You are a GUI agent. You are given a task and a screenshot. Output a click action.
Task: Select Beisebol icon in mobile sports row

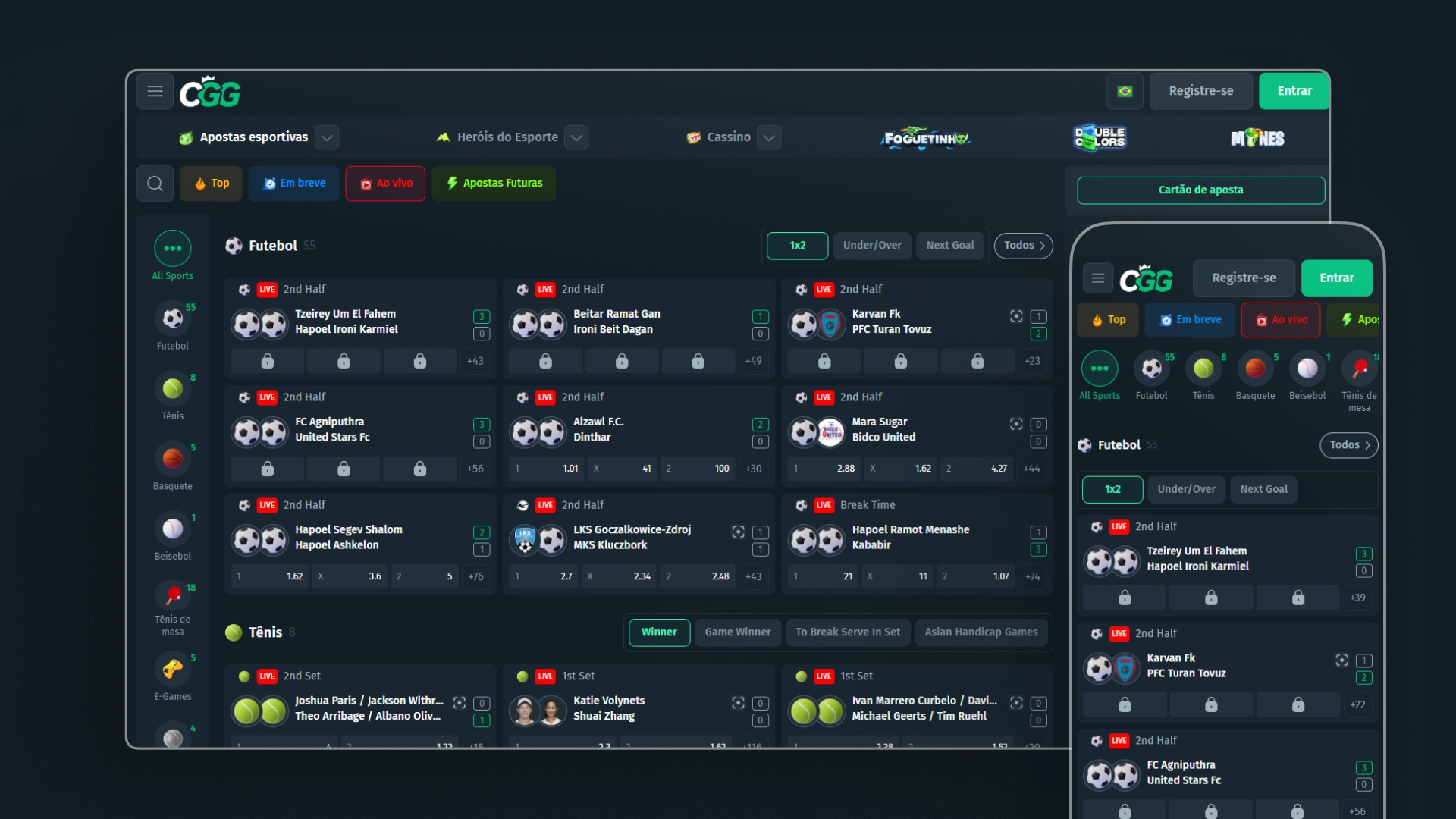point(1307,369)
